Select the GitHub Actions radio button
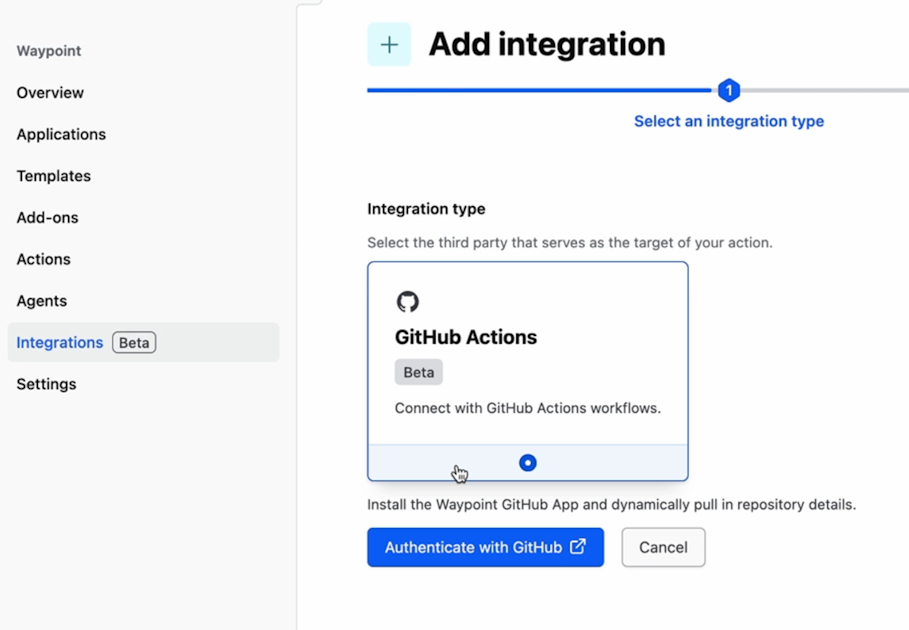This screenshot has height=630, width=909. click(528, 463)
